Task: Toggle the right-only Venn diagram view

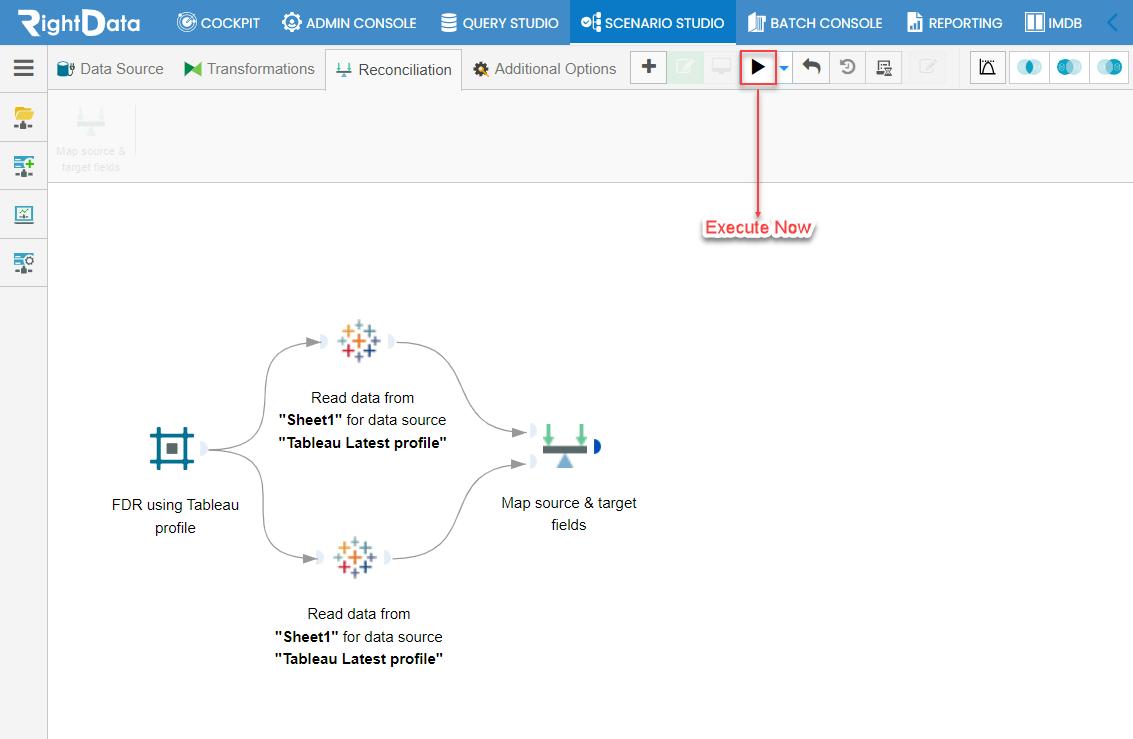Action: pyautogui.click(x=1109, y=68)
